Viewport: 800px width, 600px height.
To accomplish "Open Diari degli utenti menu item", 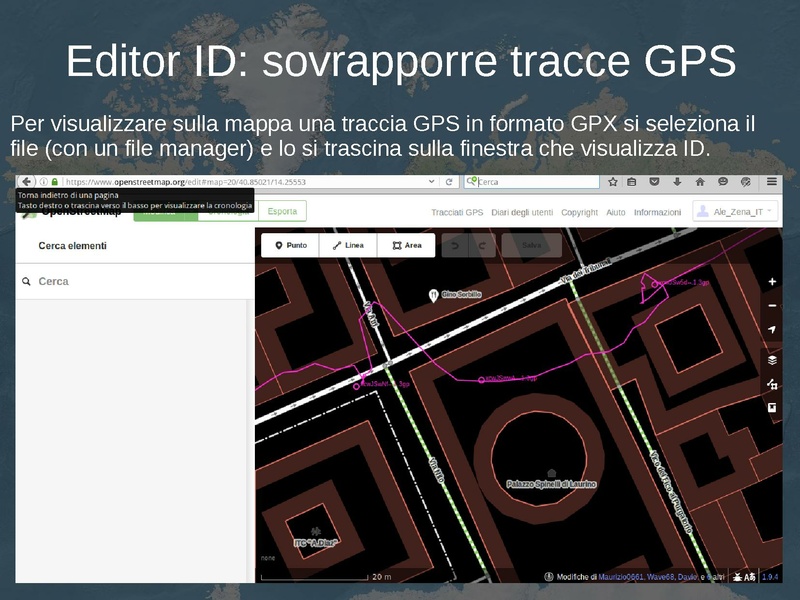I will [522, 212].
